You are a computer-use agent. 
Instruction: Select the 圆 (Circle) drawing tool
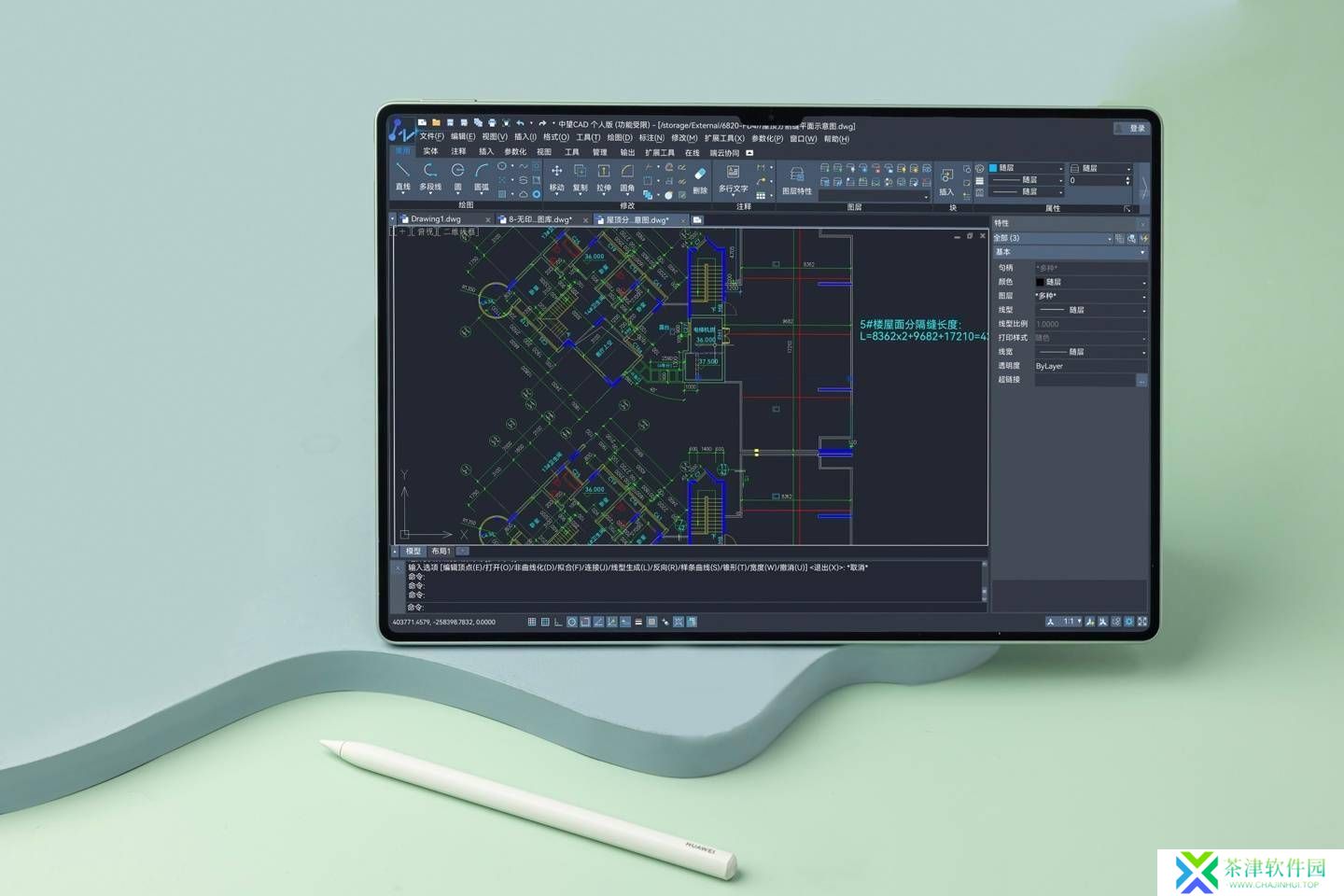click(457, 175)
